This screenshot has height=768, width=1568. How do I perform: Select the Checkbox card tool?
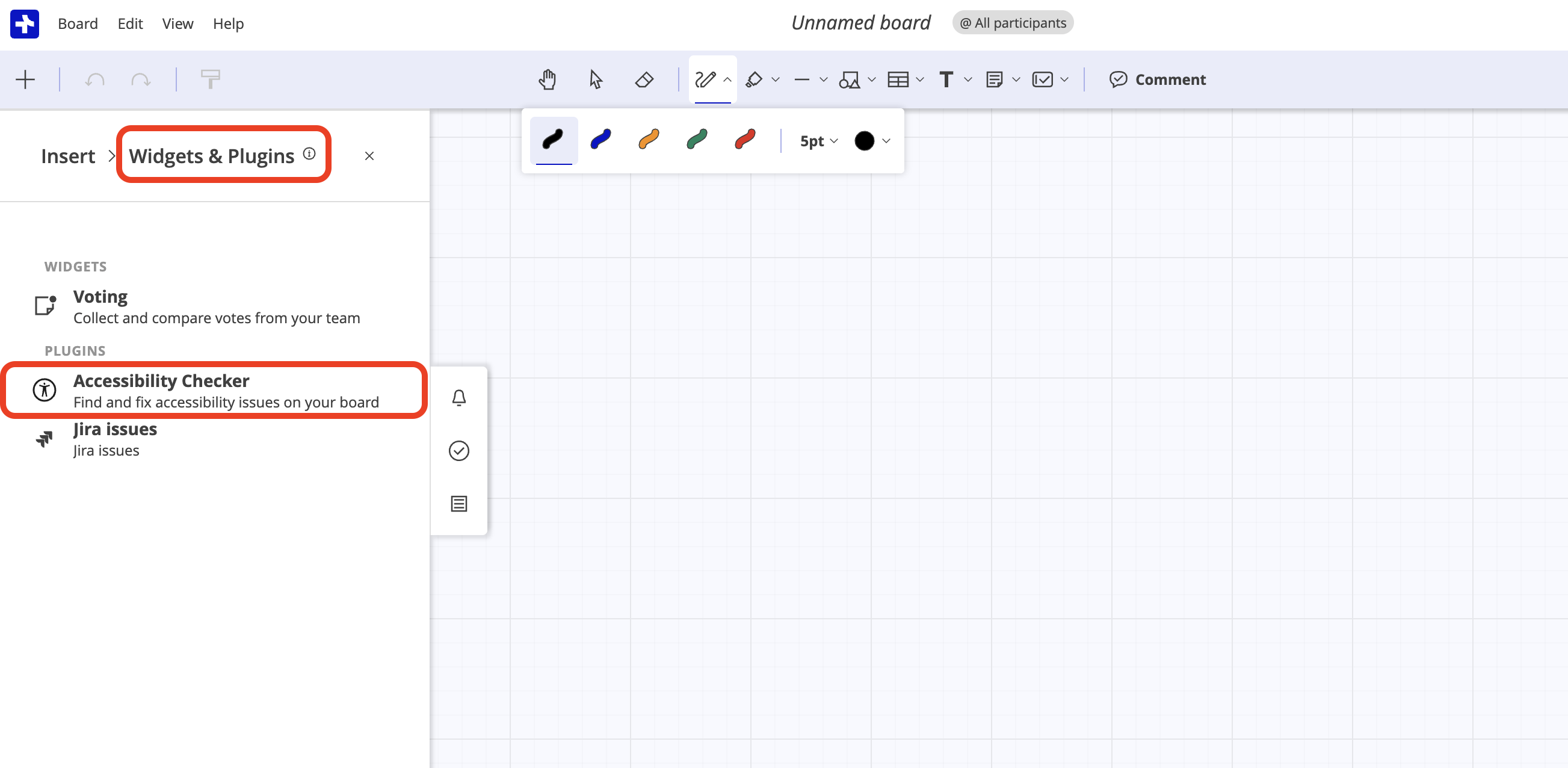pos(1043,80)
